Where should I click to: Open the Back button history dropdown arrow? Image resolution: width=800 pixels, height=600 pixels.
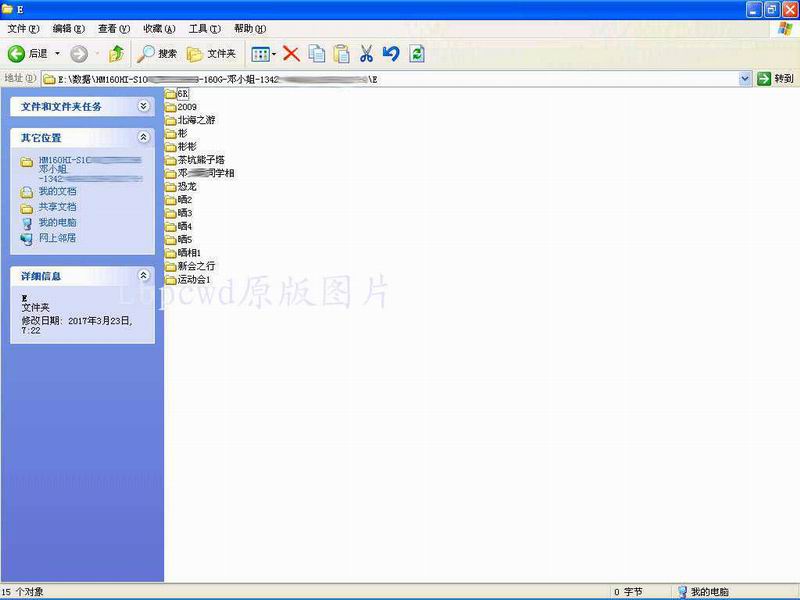click(57, 54)
